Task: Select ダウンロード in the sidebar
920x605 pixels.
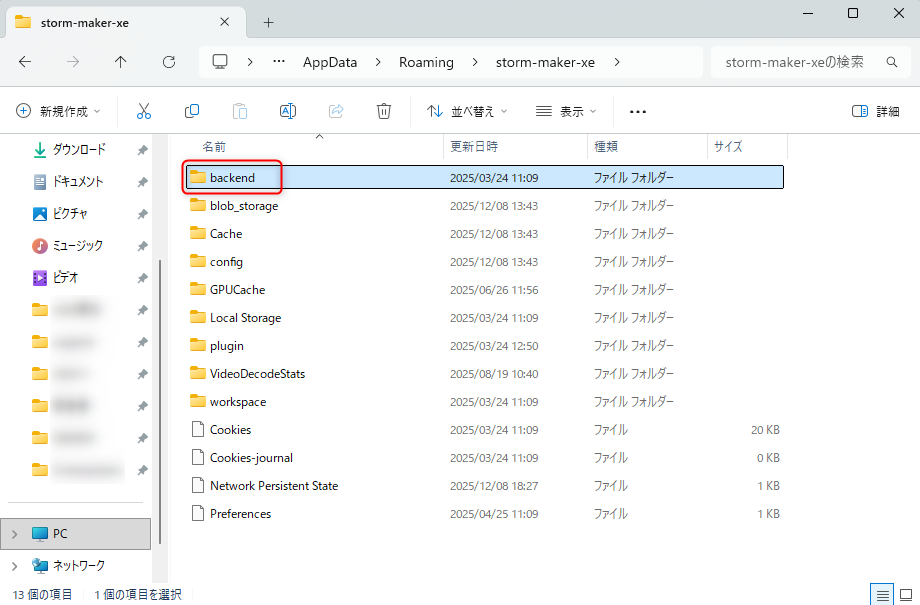Action: click(x=78, y=150)
